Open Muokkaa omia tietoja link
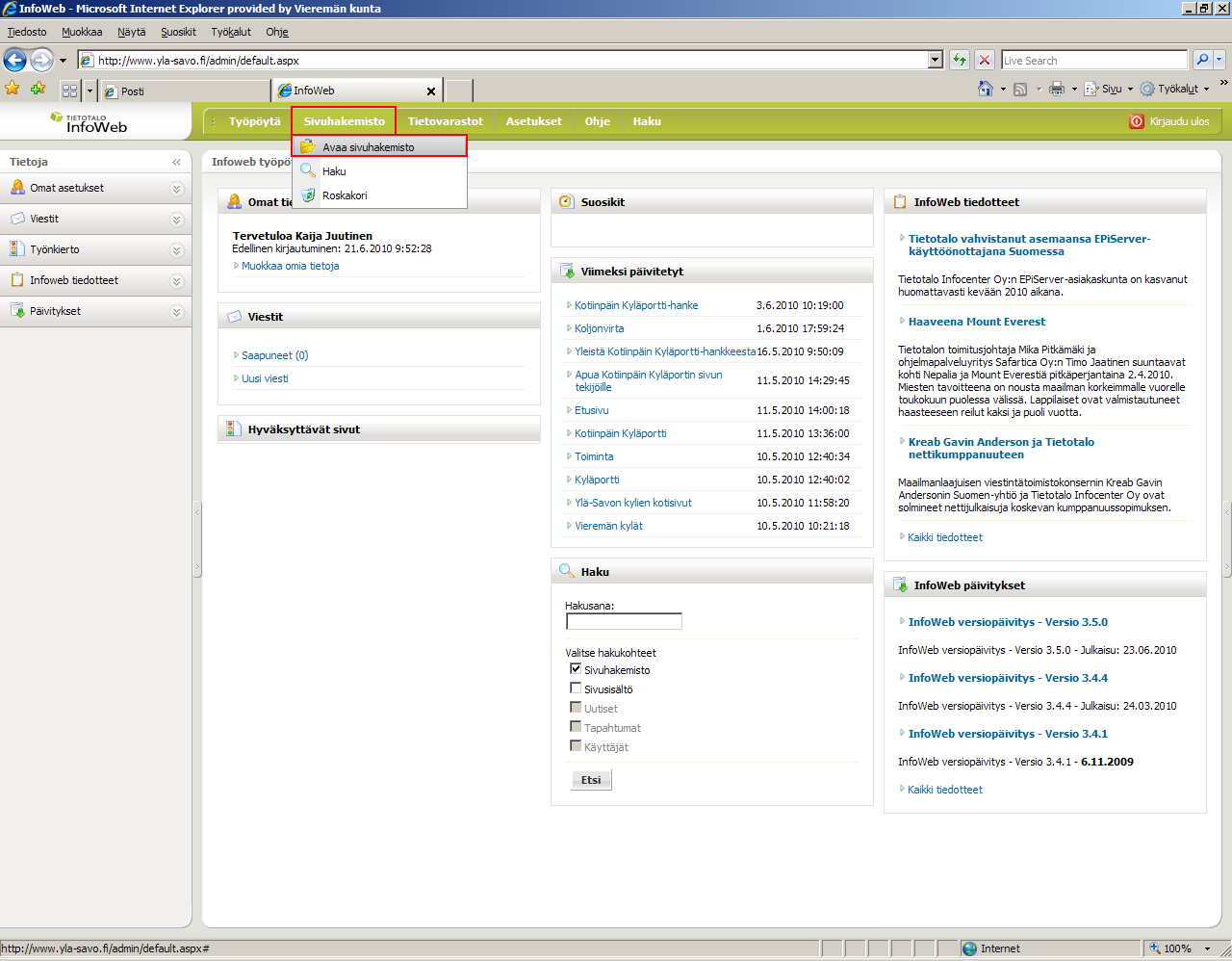1232x961 pixels. click(290, 266)
